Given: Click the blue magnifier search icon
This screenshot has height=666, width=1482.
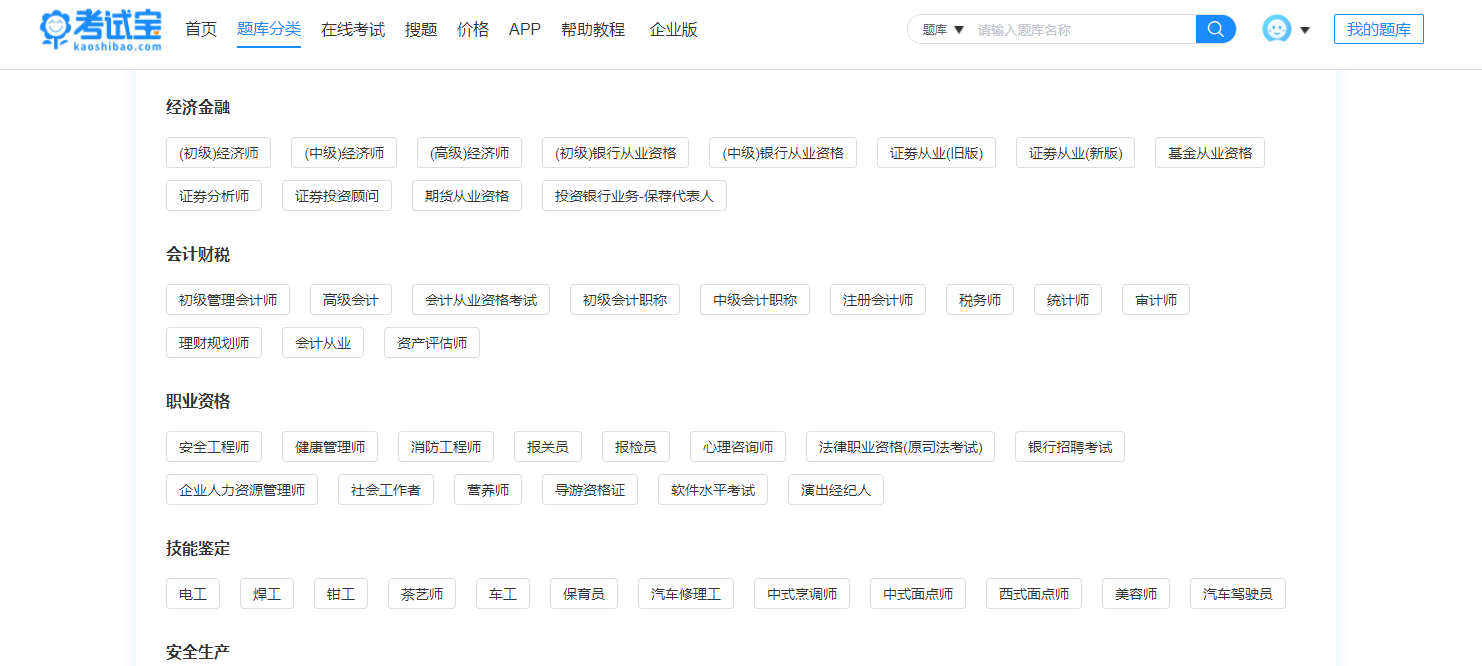Looking at the screenshot, I should click(1215, 29).
